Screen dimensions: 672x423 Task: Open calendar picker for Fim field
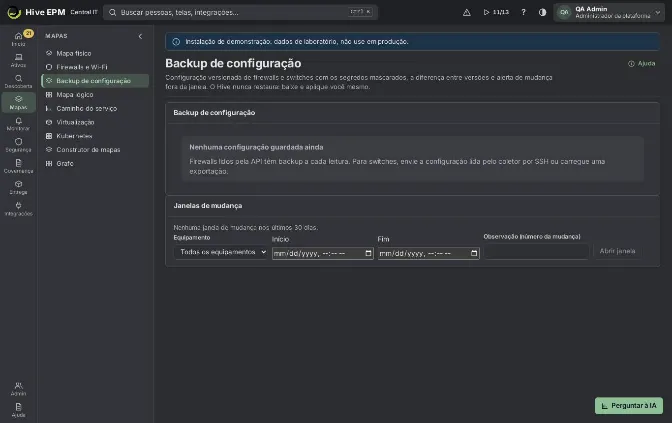pos(474,253)
